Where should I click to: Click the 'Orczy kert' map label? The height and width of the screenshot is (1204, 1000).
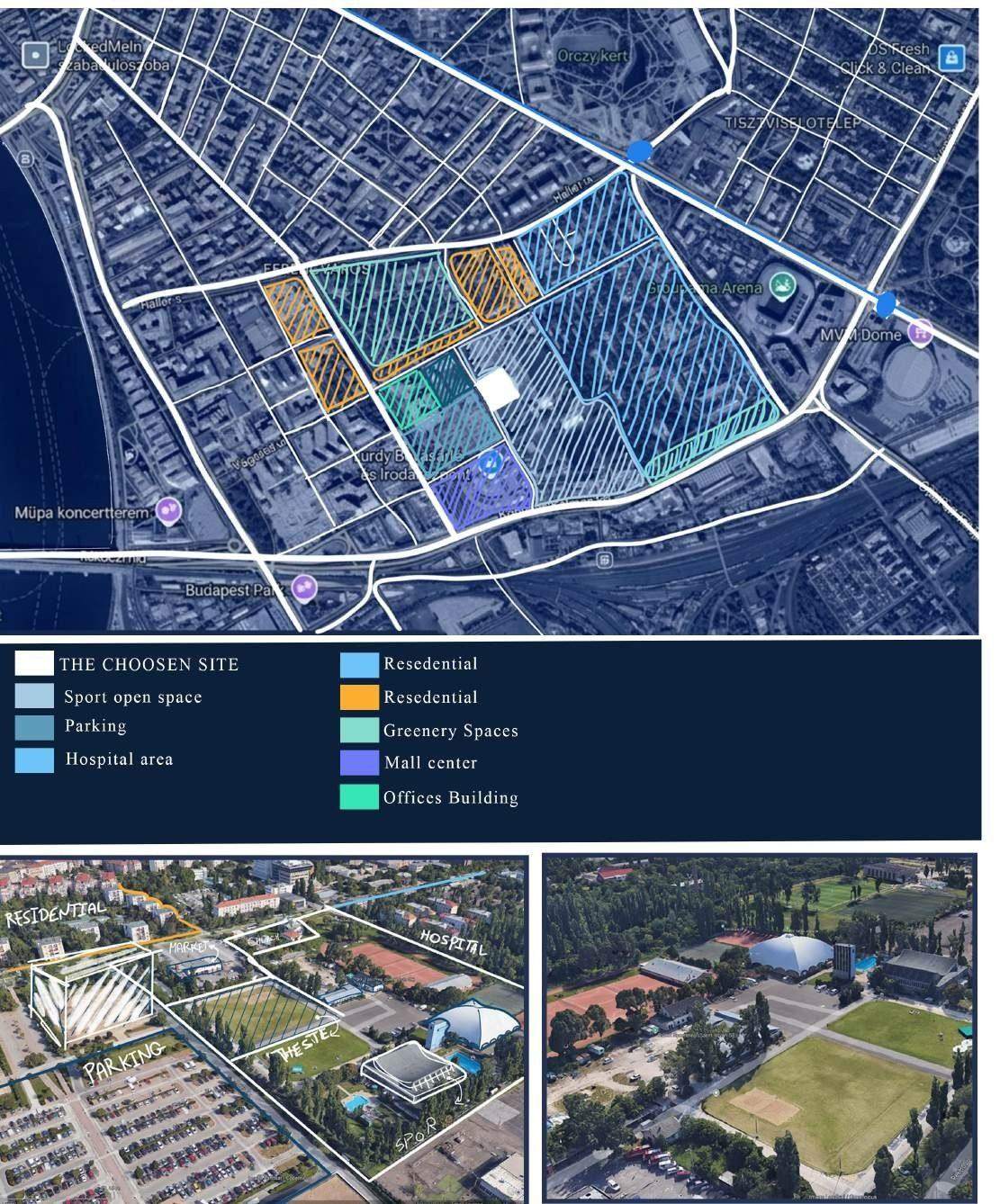pyautogui.click(x=591, y=56)
